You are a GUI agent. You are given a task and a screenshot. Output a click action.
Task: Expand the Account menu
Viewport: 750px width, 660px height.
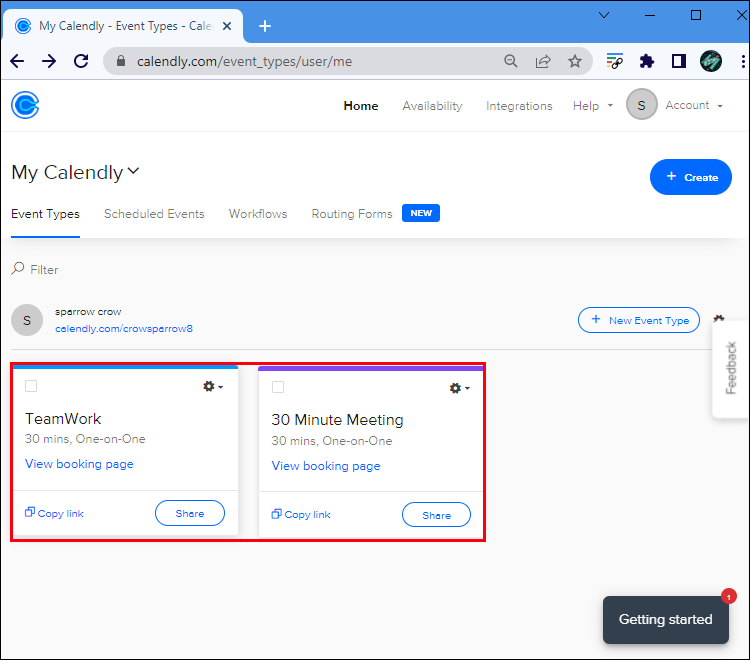click(694, 105)
